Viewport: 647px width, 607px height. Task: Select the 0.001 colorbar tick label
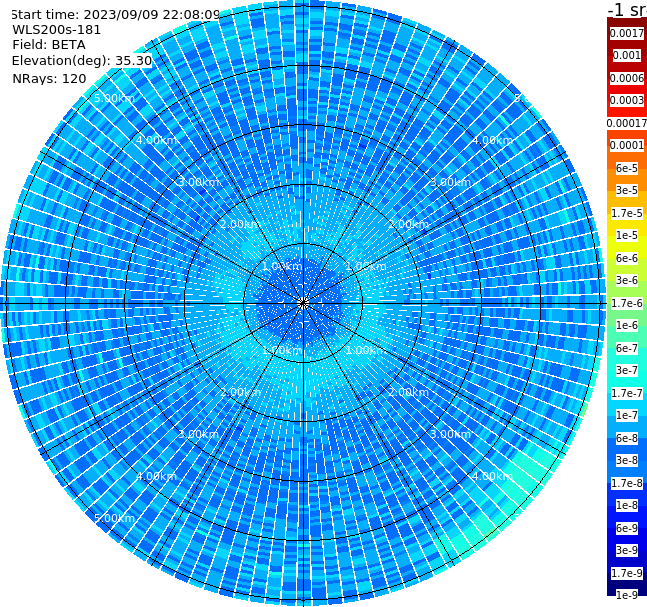click(627, 55)
